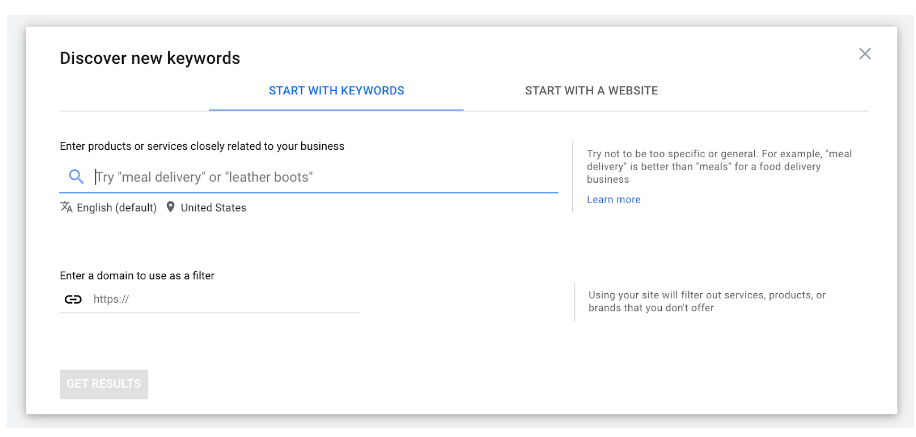Screen dimensions: 916x437
Task: Change the English (default) language setting
Action: pyautogui.click(x=116, y=208)
